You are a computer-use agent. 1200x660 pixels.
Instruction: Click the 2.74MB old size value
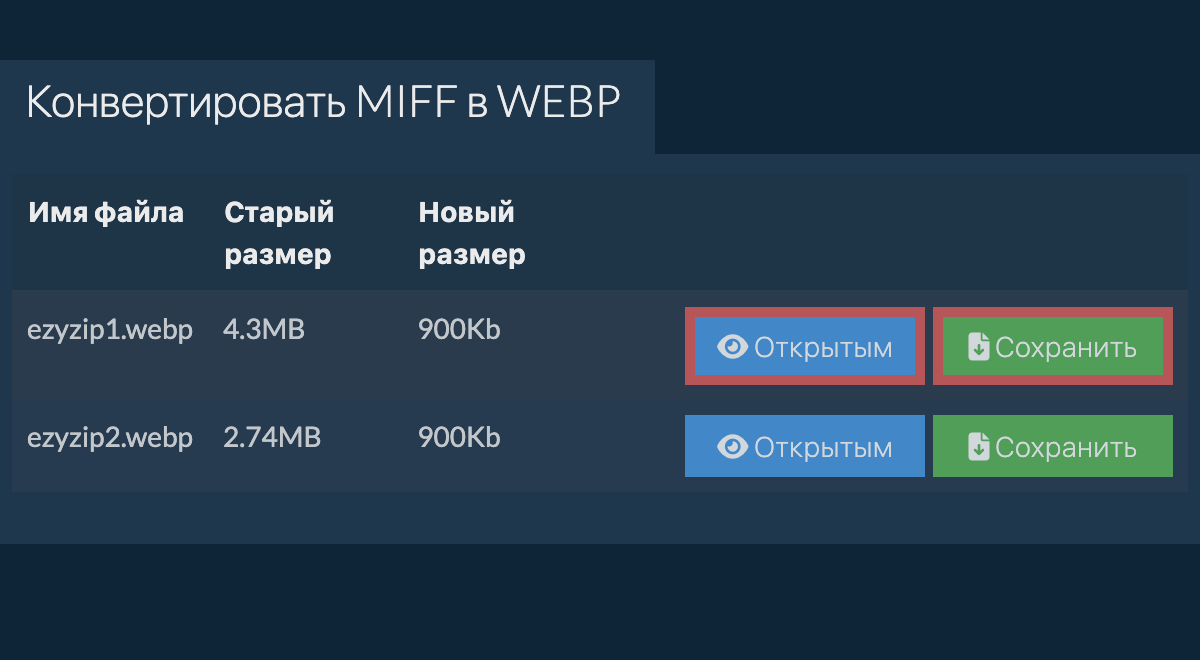(x=272, y=438)
